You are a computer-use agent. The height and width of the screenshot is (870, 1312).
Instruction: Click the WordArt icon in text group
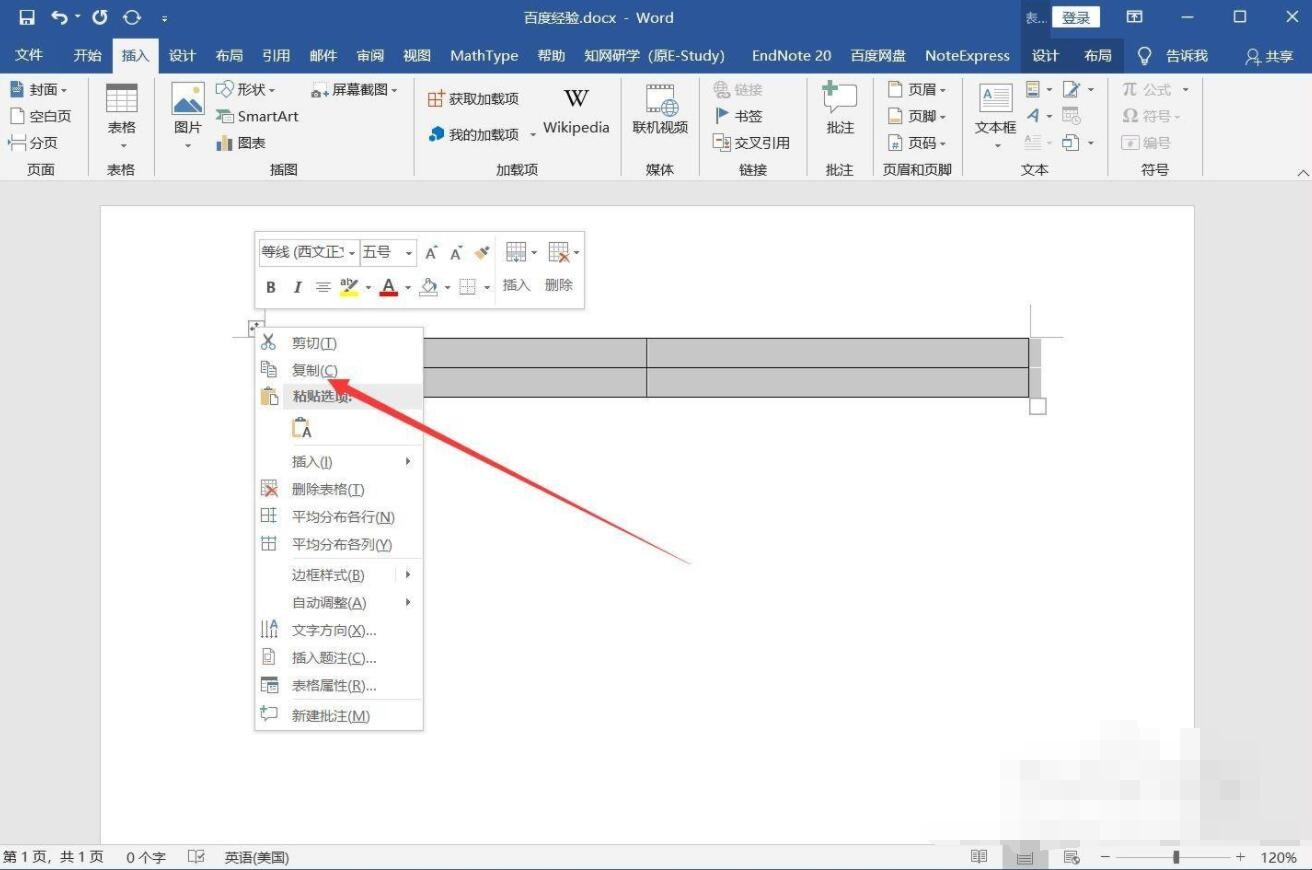tap(1034, 116)
